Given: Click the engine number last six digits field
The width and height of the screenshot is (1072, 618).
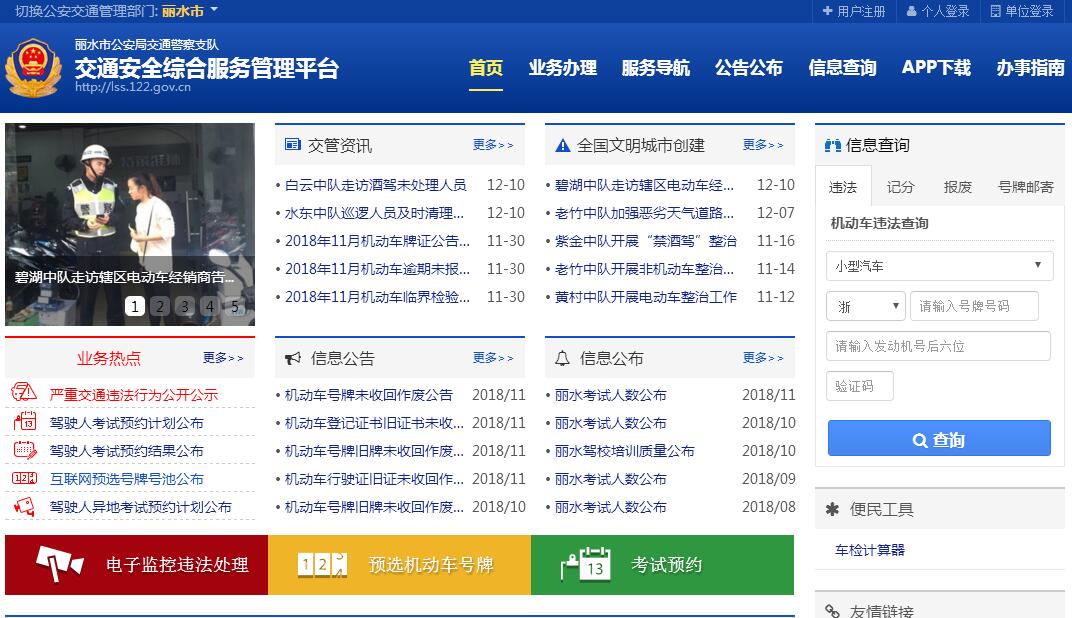Looking at the screenshot, I should [938, 346].
